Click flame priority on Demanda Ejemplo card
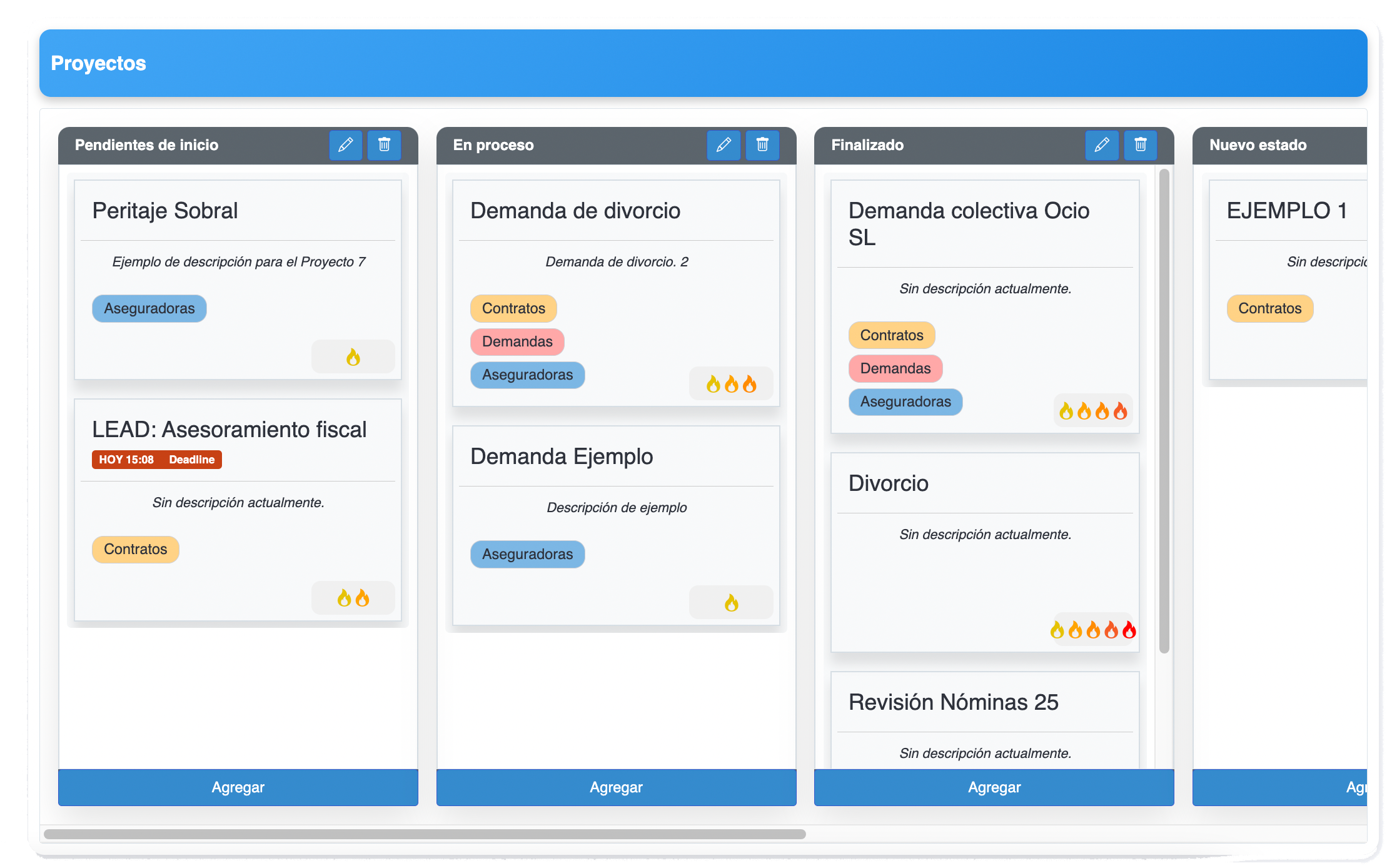1397x868 pixels. click(x=731, y=603)
